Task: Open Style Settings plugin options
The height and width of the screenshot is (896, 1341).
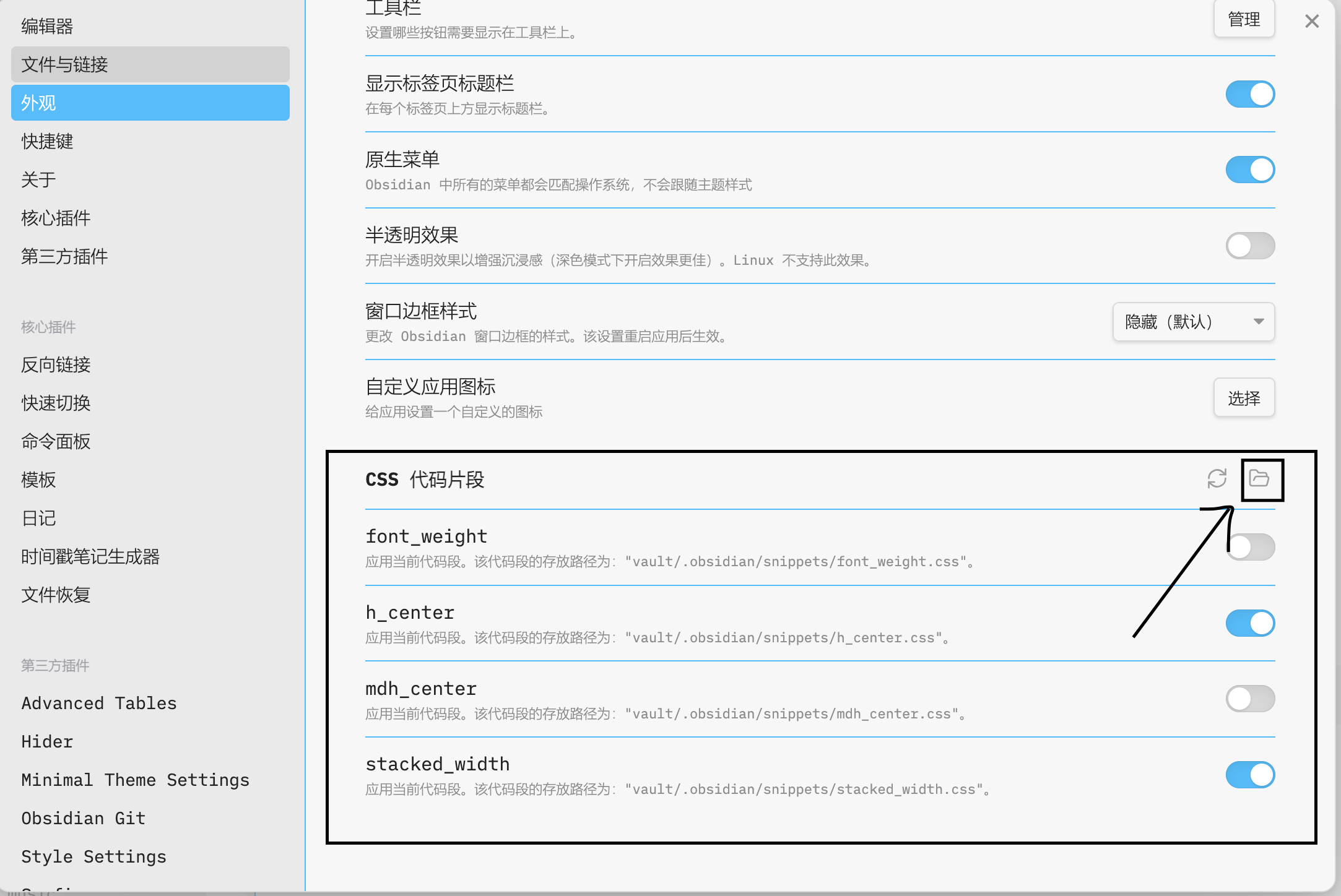Action: 93,856
